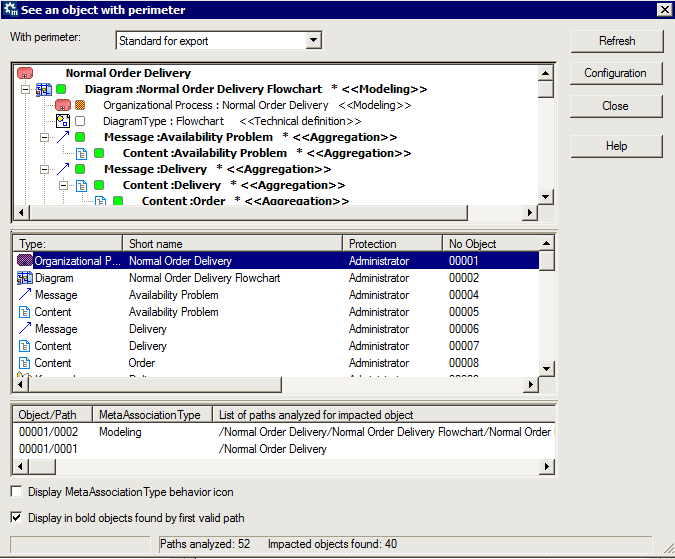Click the Diagram row icon in the list

pyautogui.click(x=25, y=278)
